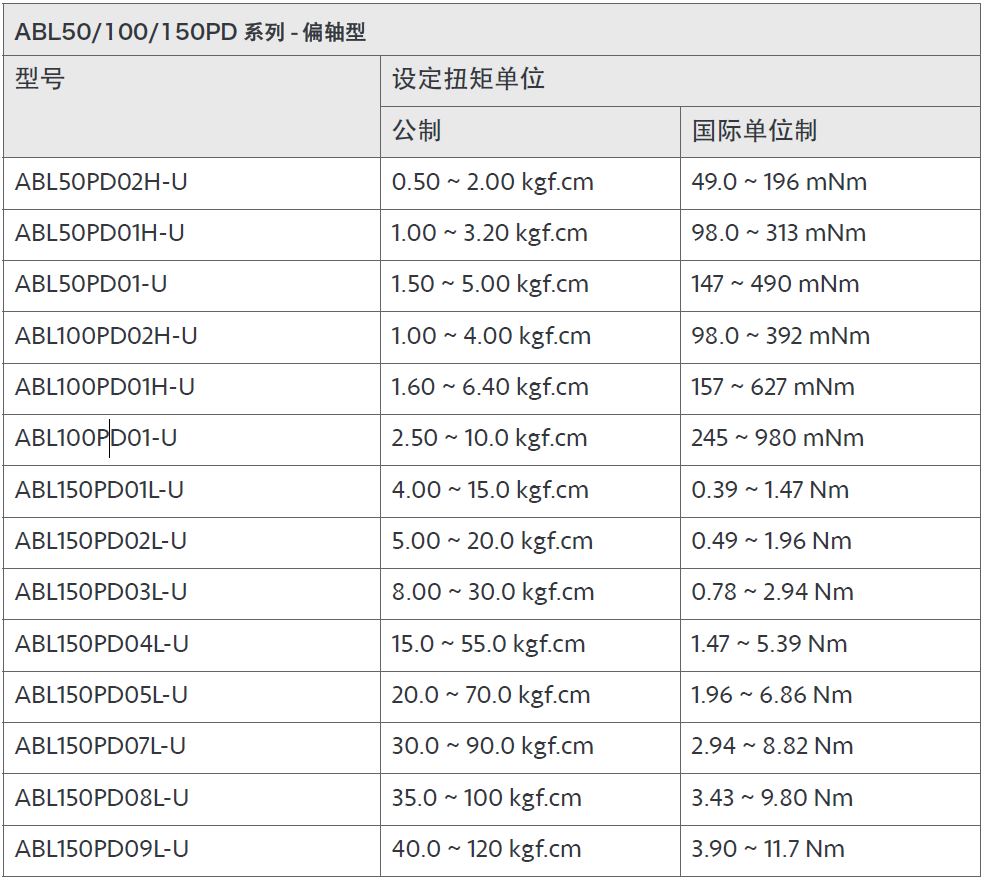The image size is (984, 880).
Task: Click the 1.50 ~ 5.00 kgf.cm value
Action: tap(489, 284)
